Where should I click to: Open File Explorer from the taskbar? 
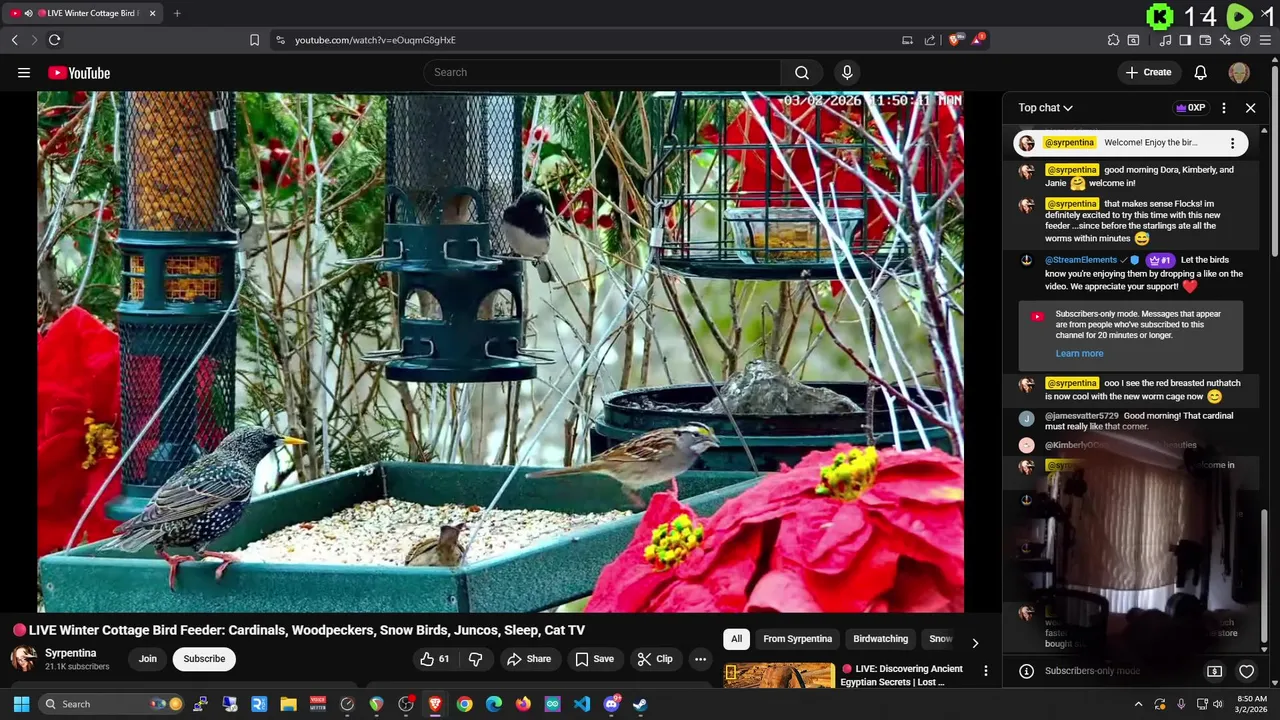coord(288,704)
